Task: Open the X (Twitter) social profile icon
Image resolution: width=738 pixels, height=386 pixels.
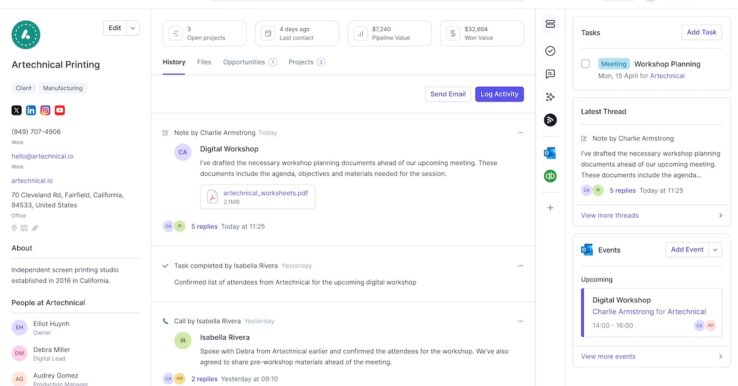Action: pyautogui.click(x=16, y=110)
